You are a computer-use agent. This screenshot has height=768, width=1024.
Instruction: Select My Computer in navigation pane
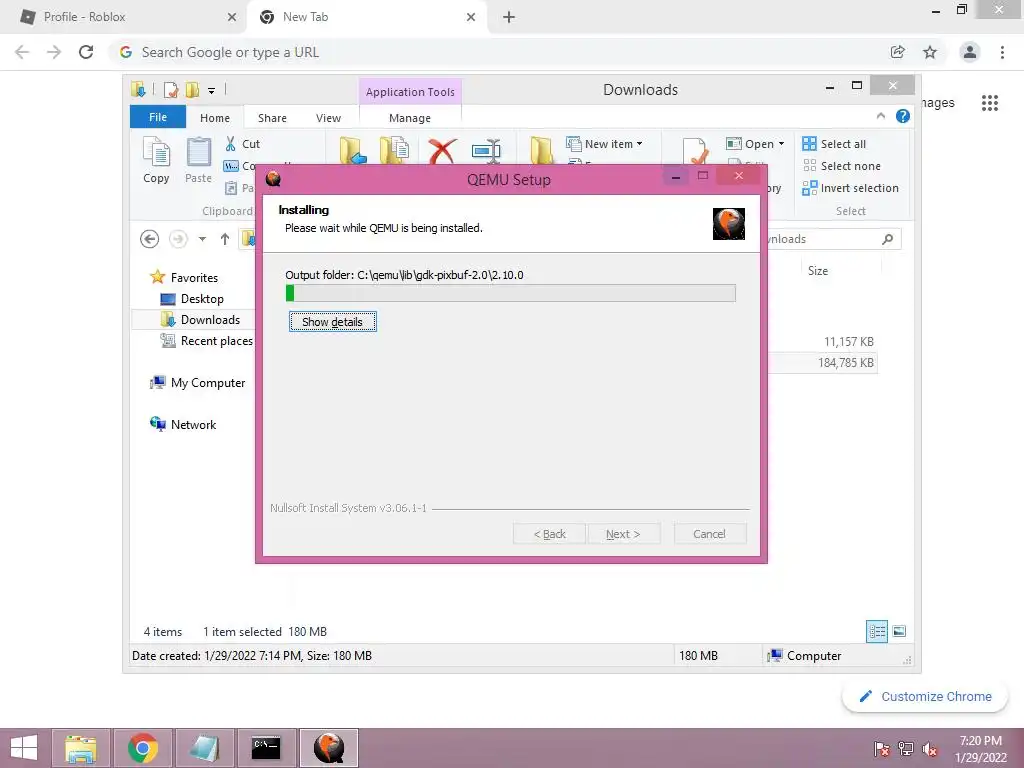(x=197, y=383)
